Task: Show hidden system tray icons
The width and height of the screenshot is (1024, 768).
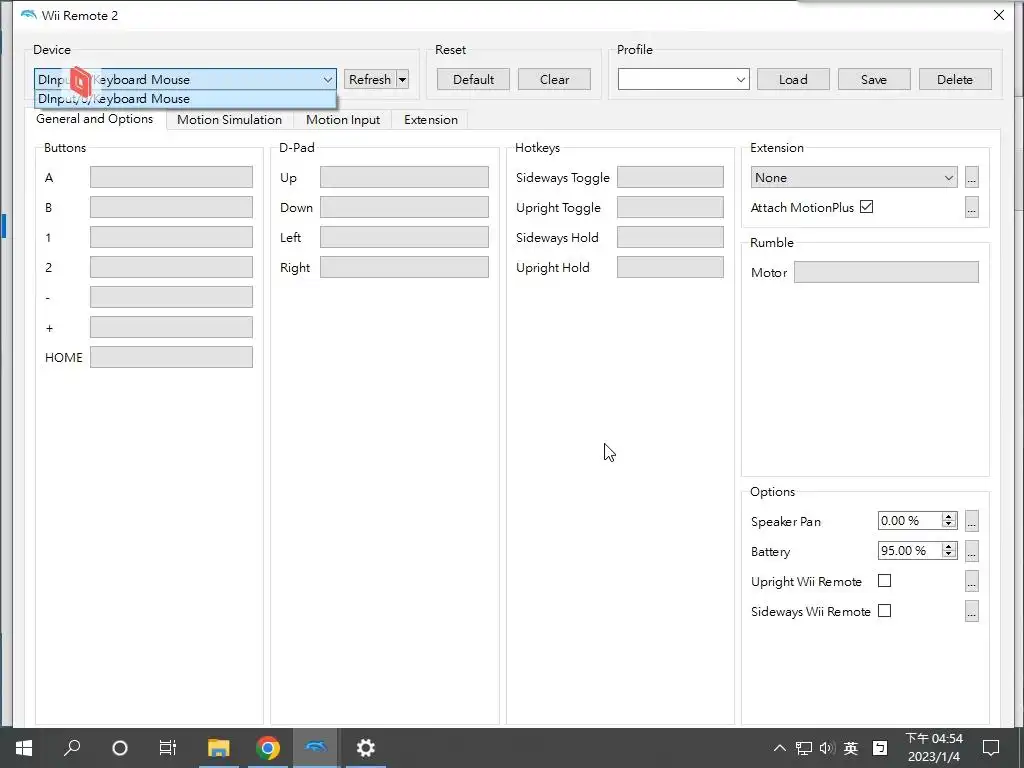Action: pos(780,748)
